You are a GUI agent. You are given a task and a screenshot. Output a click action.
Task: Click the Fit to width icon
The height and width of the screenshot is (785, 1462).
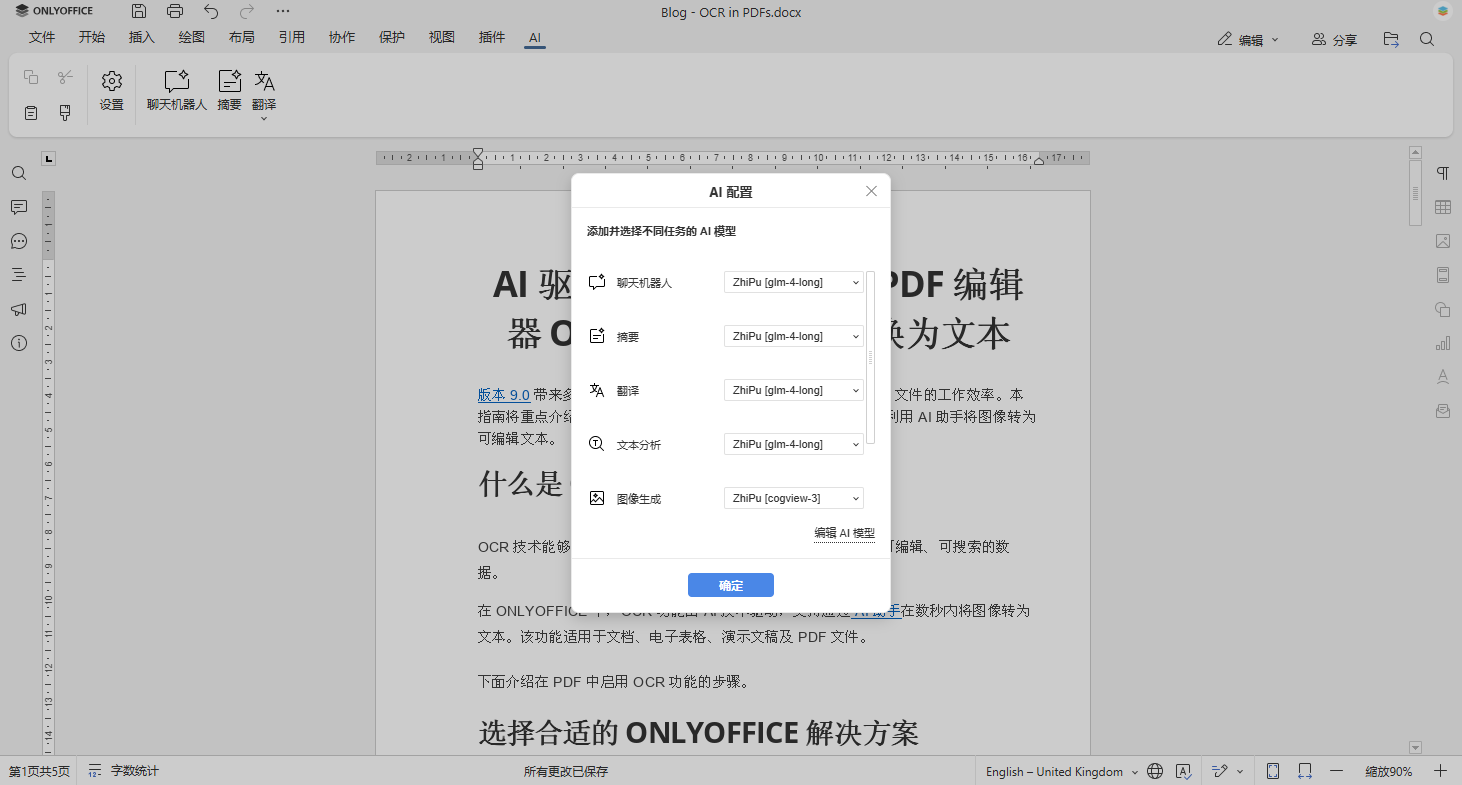pos(1305,771)
